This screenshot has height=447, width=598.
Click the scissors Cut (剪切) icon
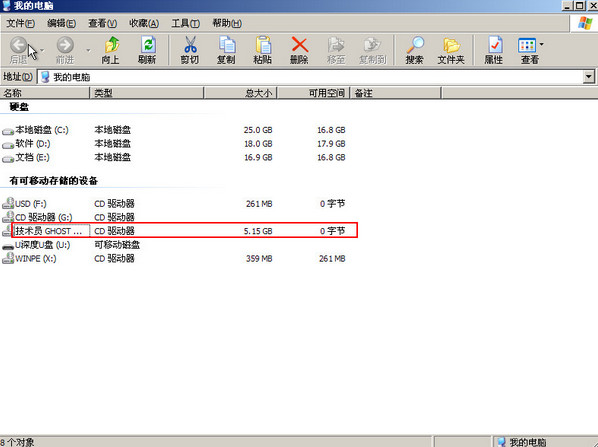coord(190,45)
